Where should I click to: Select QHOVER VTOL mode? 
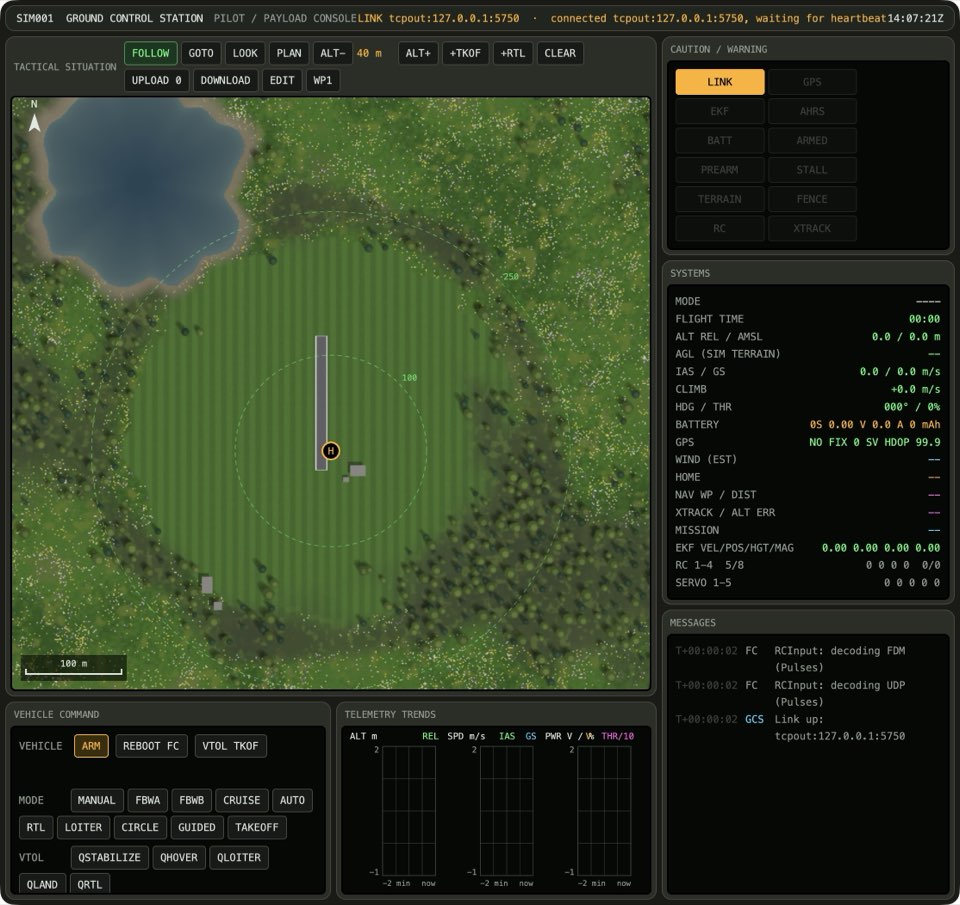[x=179, y=857]
